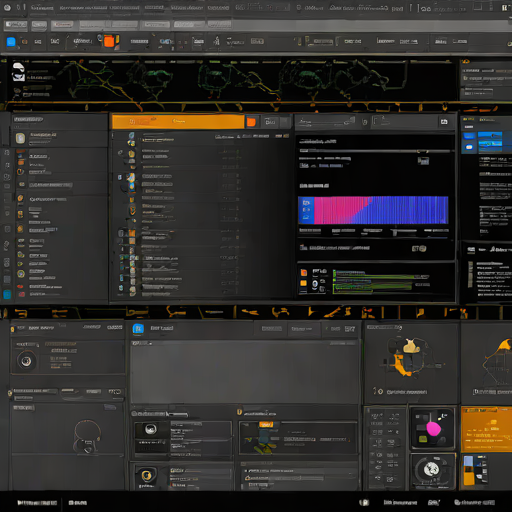The image size is (512, 512).
Task: Click the cream rounded icon at the left panel's top
Action: click(x=20, y=138)
